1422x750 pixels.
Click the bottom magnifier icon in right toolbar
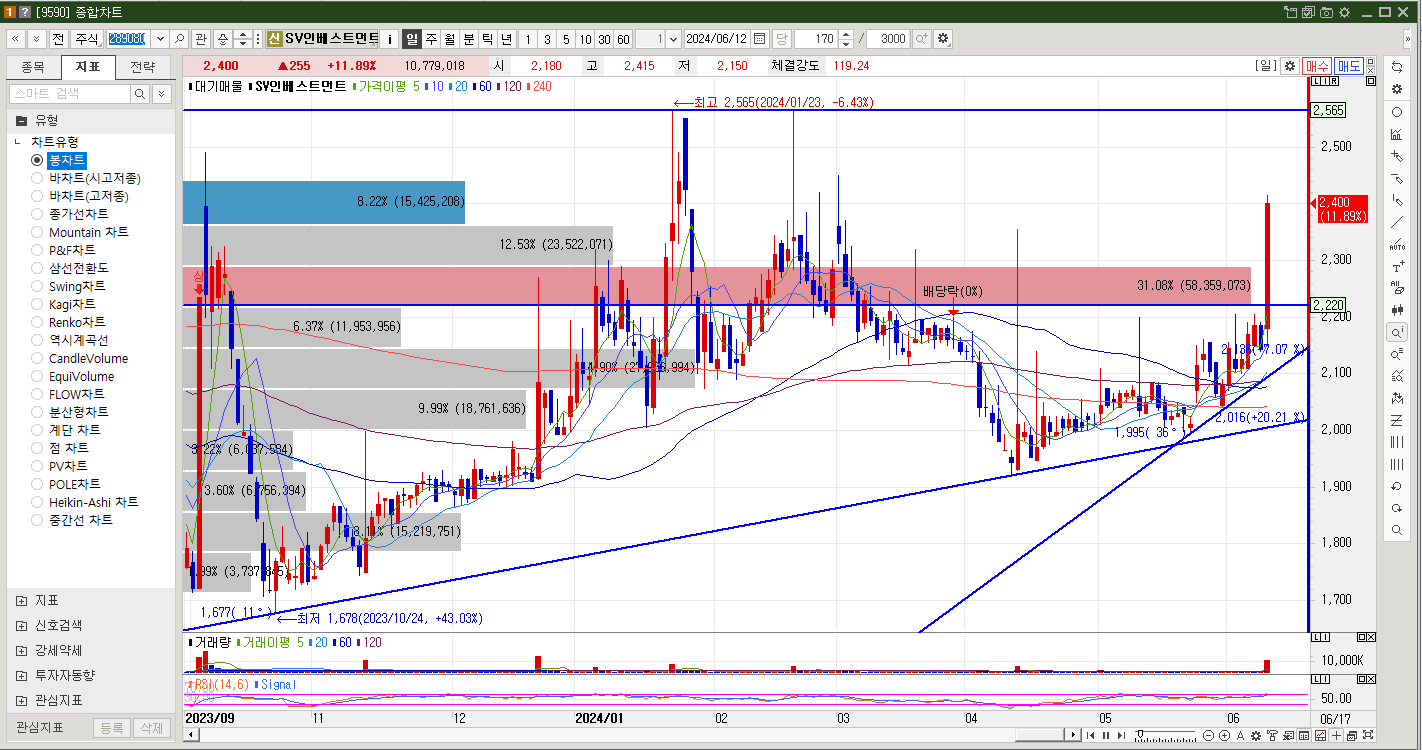tap(1397, 530)
